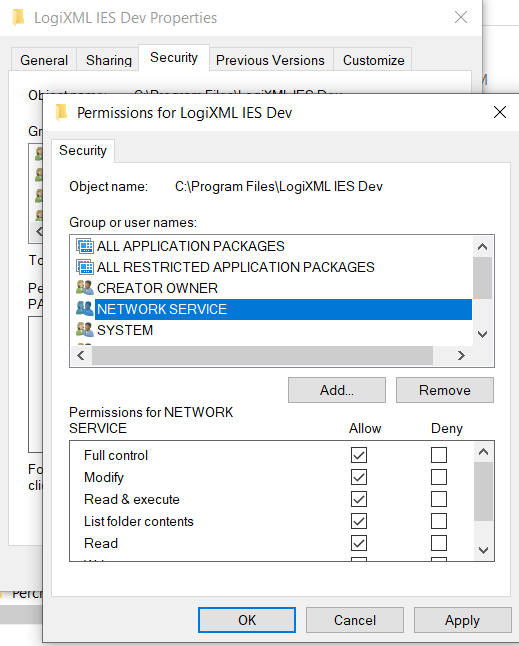The width and height of the screenshot is (519, 646).
Task: Uncheck Allow for List folder contents
Action: point(359,521)
